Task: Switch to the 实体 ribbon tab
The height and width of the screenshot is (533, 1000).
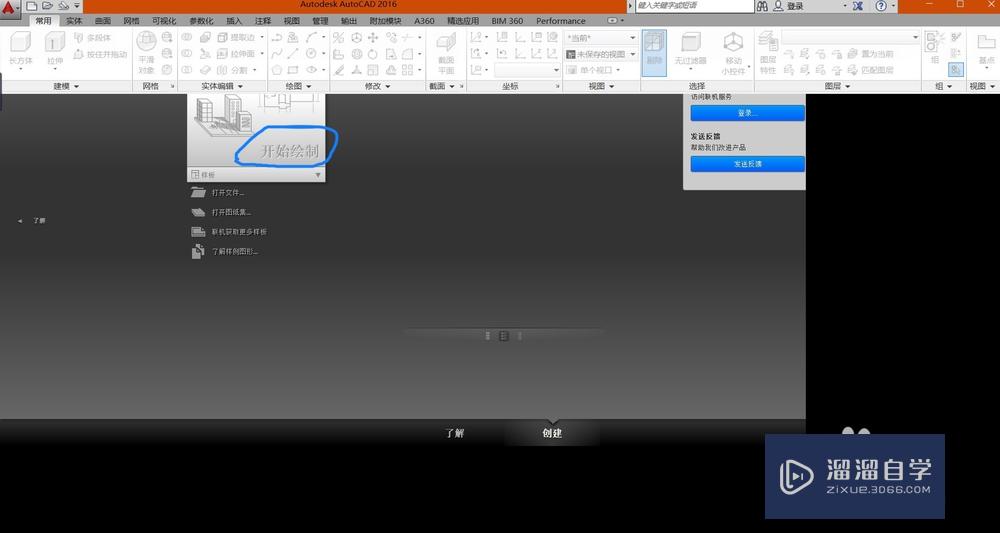Action: pyautogui.click(x=75, y=20)
